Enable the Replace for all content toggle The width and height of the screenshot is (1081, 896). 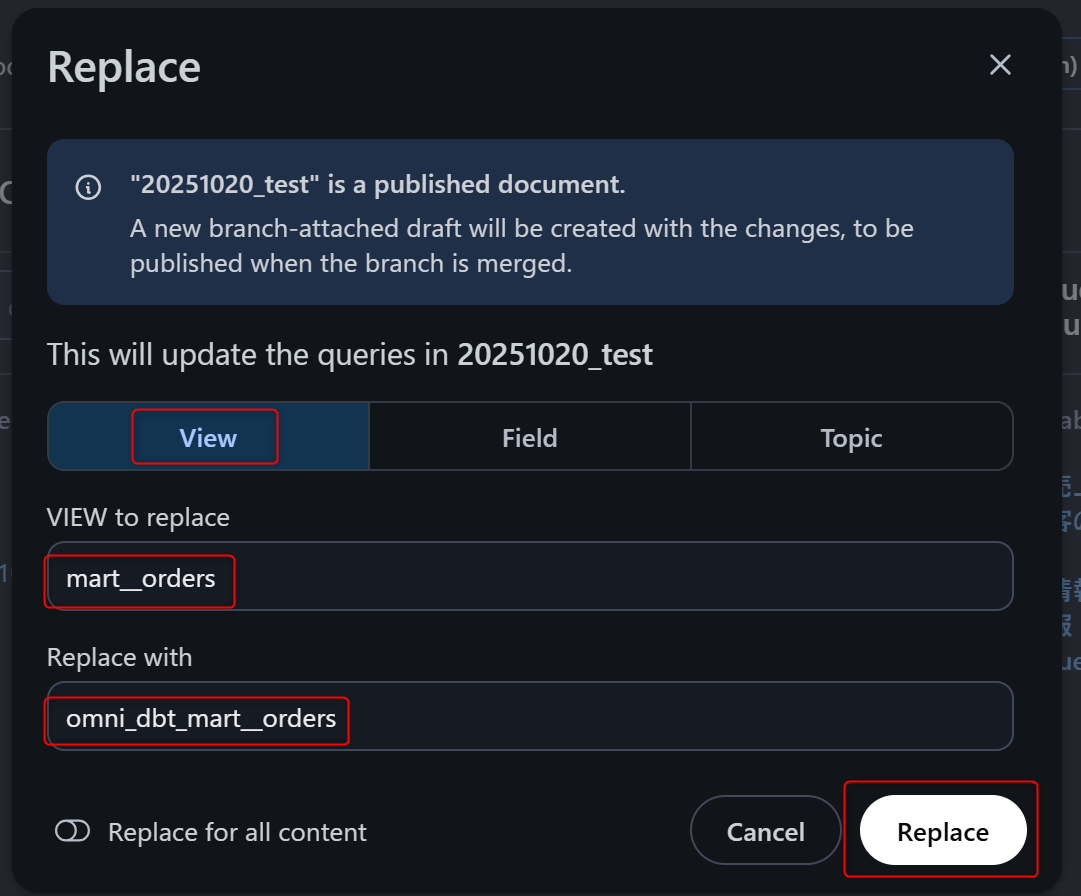point(73,832)
